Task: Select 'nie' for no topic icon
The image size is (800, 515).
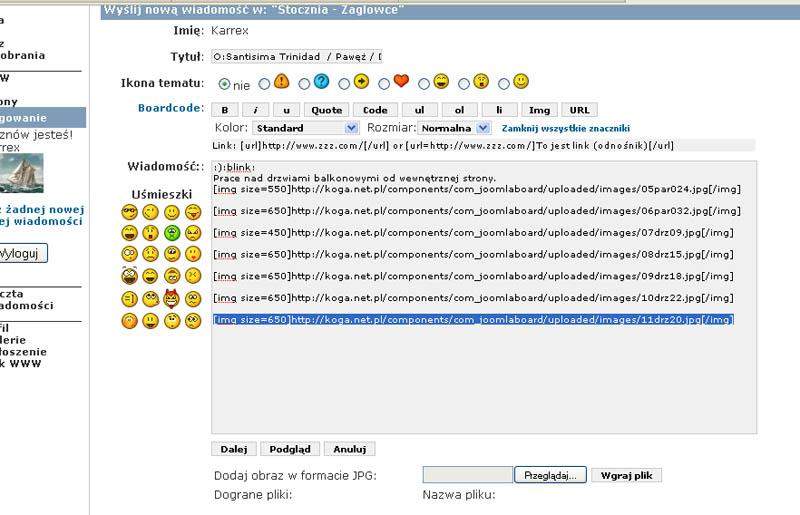Action: pos(224,84)
